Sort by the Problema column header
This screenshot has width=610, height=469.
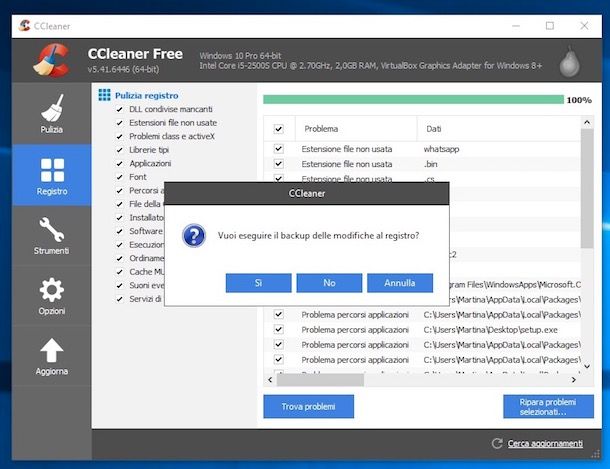356,129
